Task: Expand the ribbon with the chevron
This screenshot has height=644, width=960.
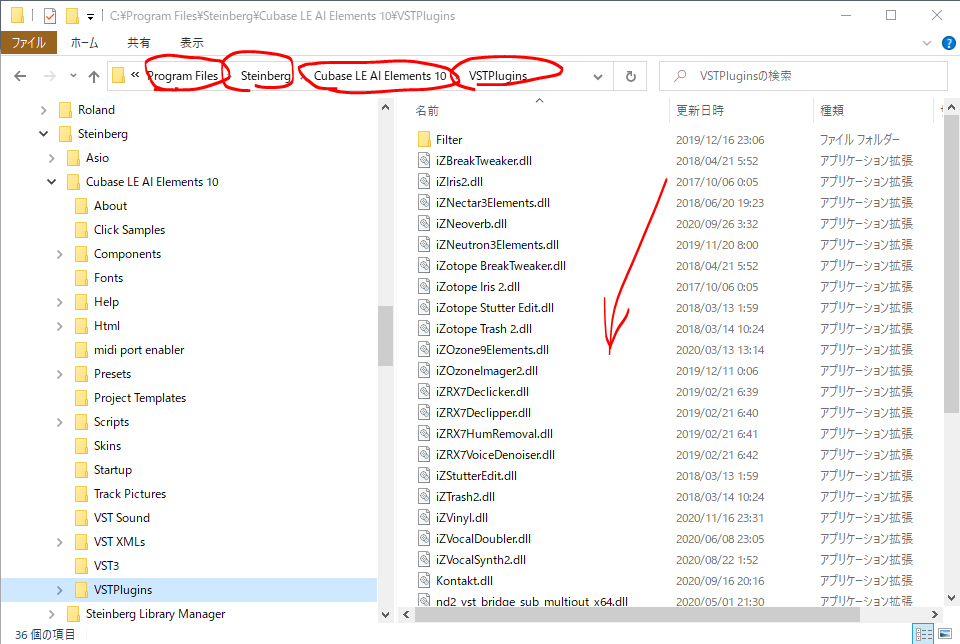Action: [x=927, y=43]
